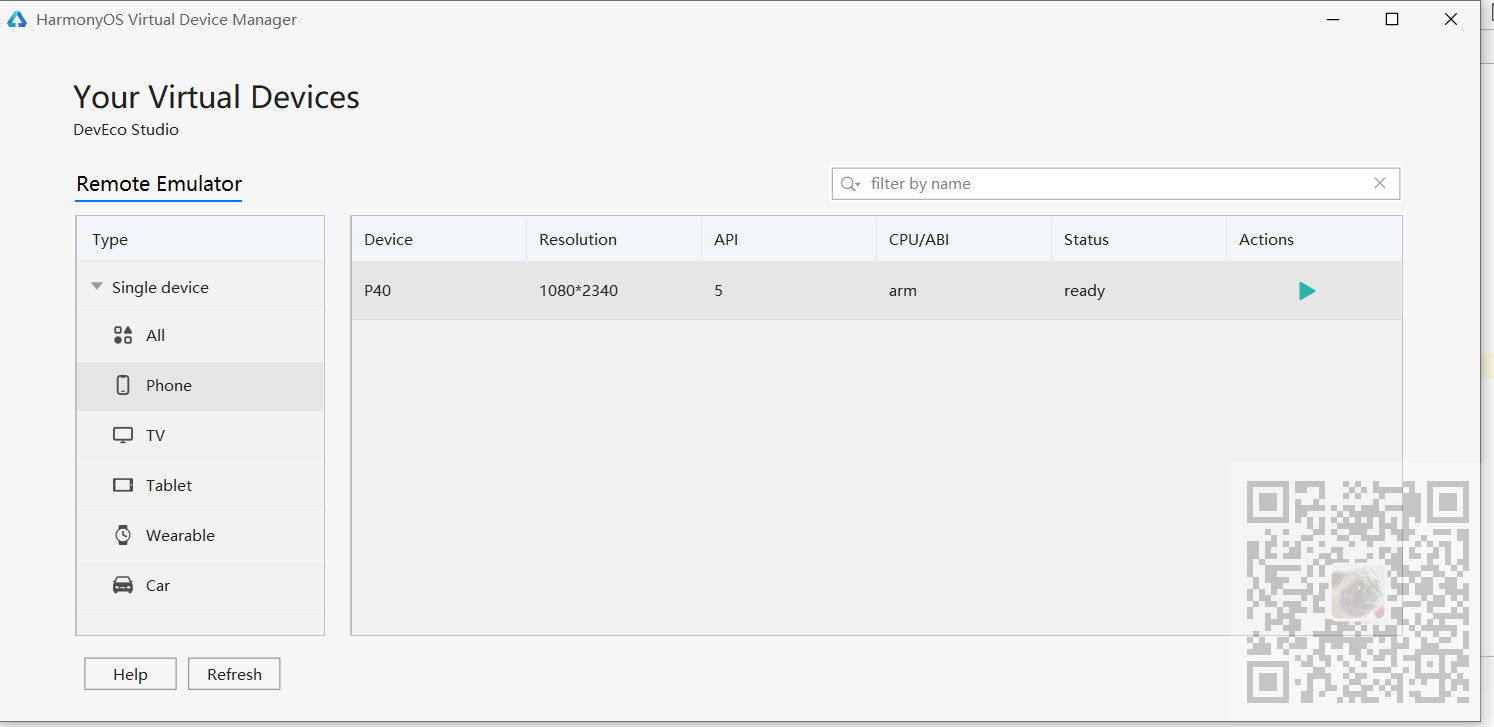Click the QR code image
1494x727 pixels.
pos(1358,591)
